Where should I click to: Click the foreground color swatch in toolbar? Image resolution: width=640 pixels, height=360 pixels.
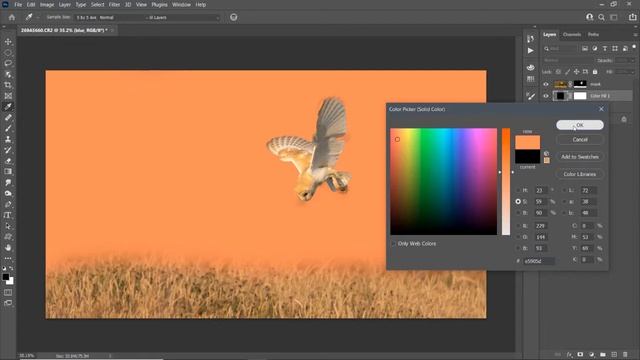coord(6,277)
